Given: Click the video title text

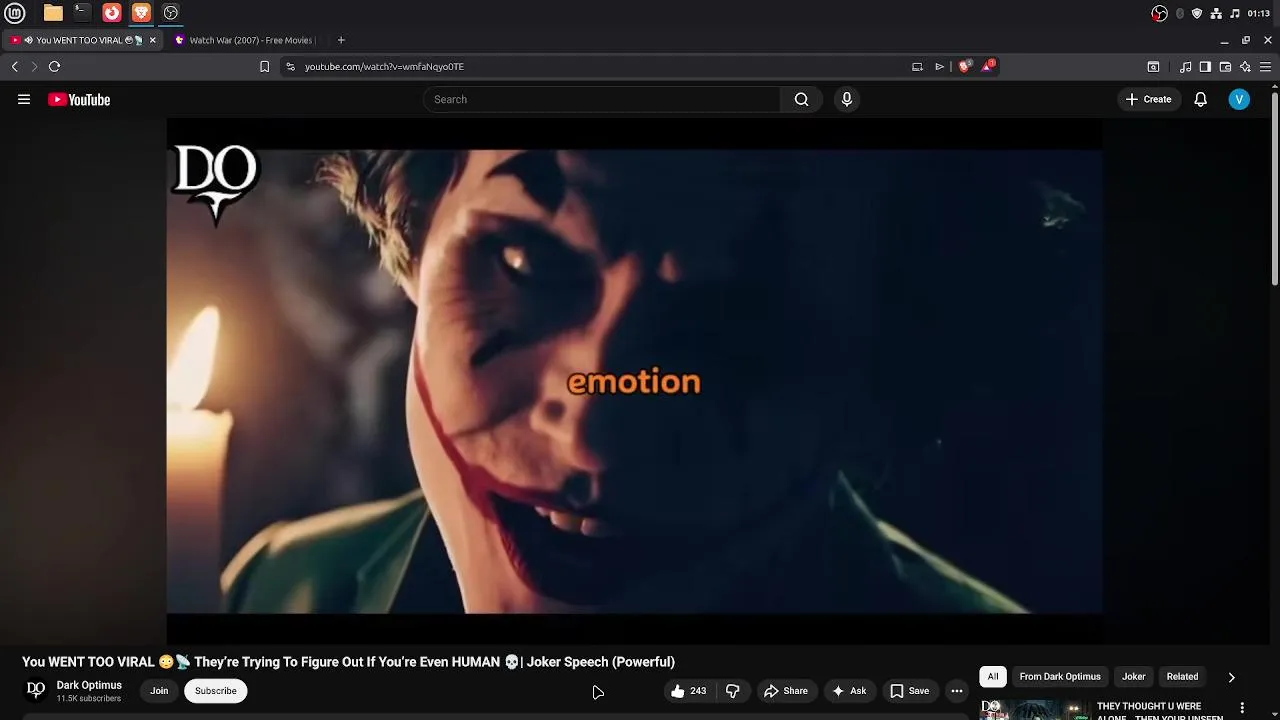Looking at the screenshot, I should point(348,662).
